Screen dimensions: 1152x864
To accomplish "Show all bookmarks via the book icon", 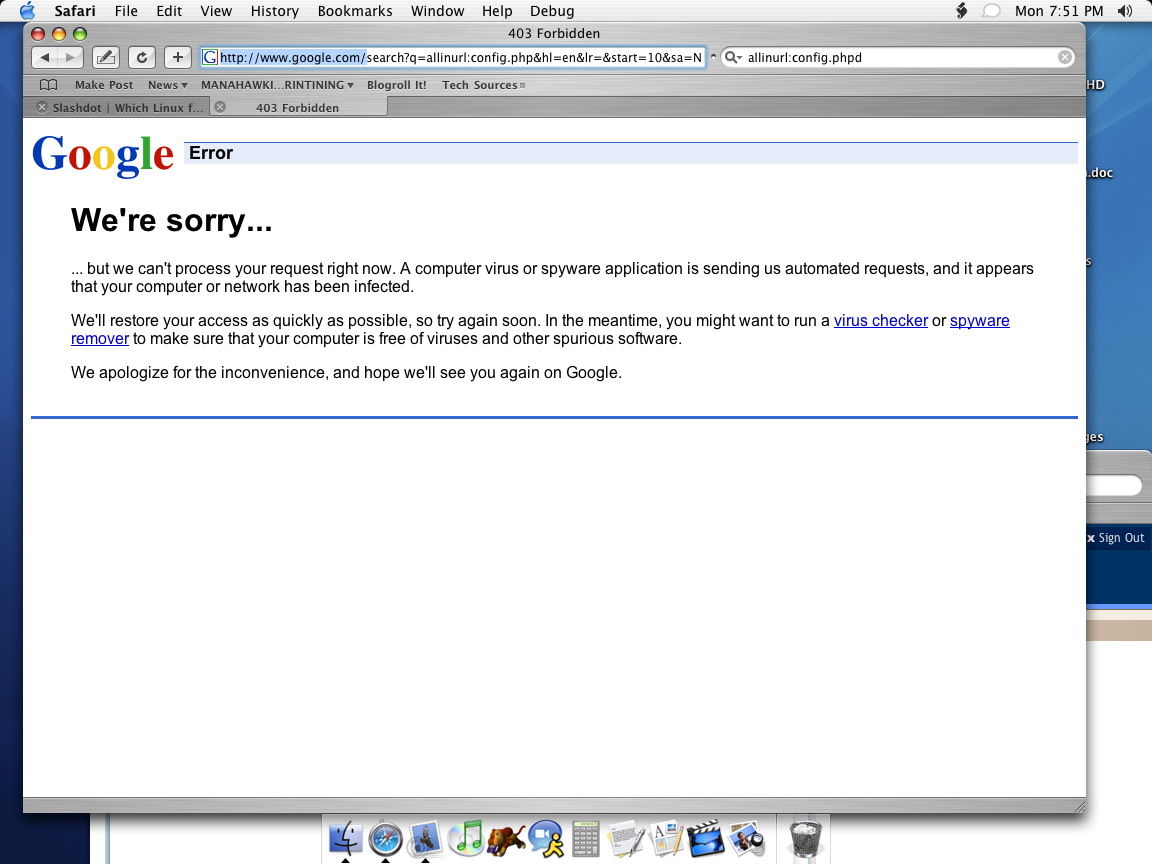I will [x=48, y=84].
